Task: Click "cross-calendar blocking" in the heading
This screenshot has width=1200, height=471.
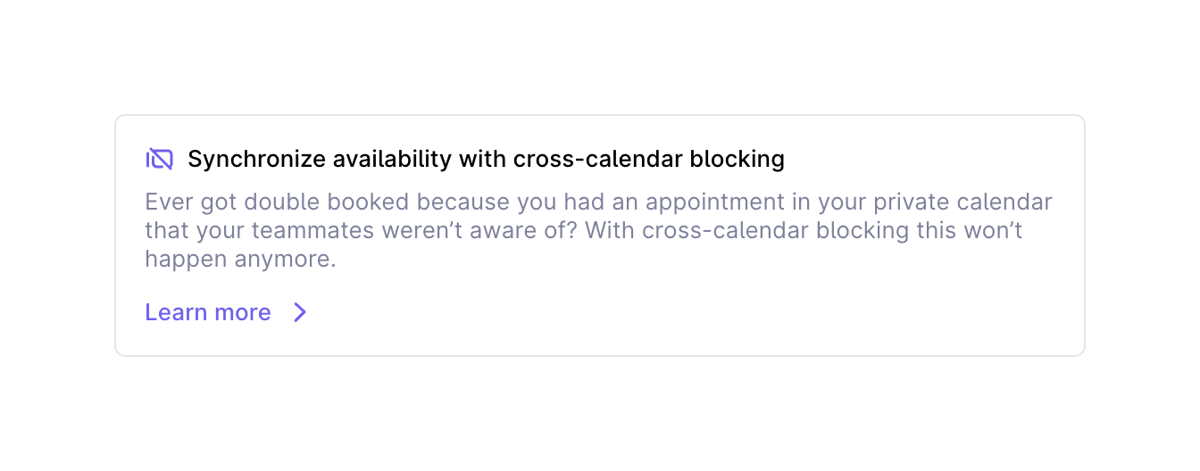Action: (649, 159)
